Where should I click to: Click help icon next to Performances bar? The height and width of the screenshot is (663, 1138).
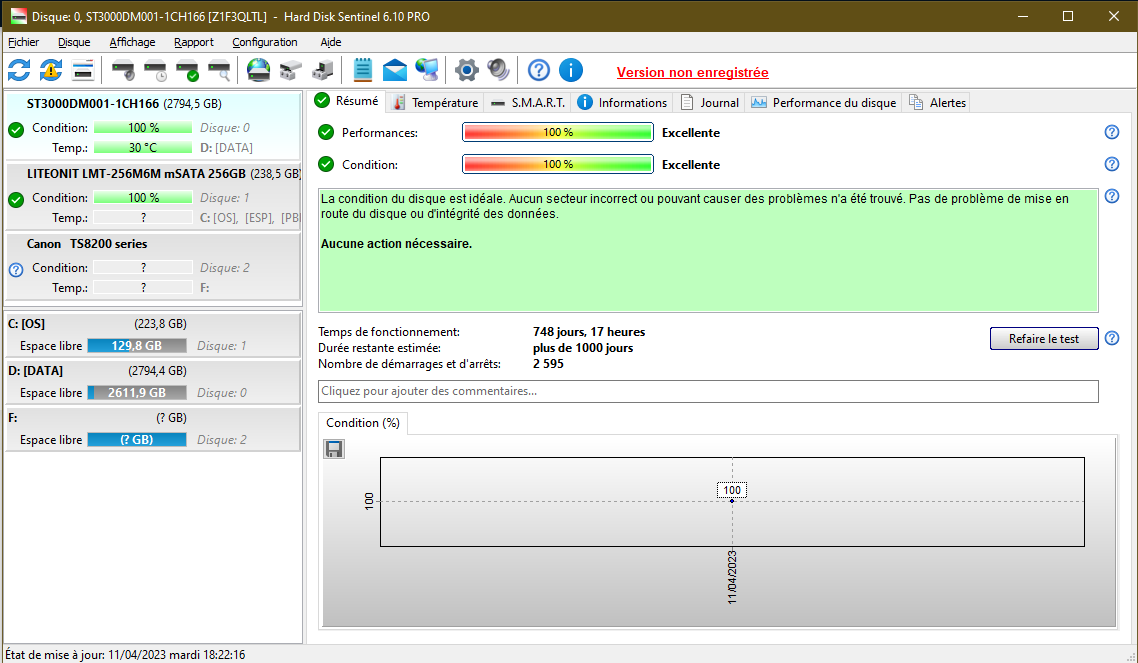coord(1111,132)
